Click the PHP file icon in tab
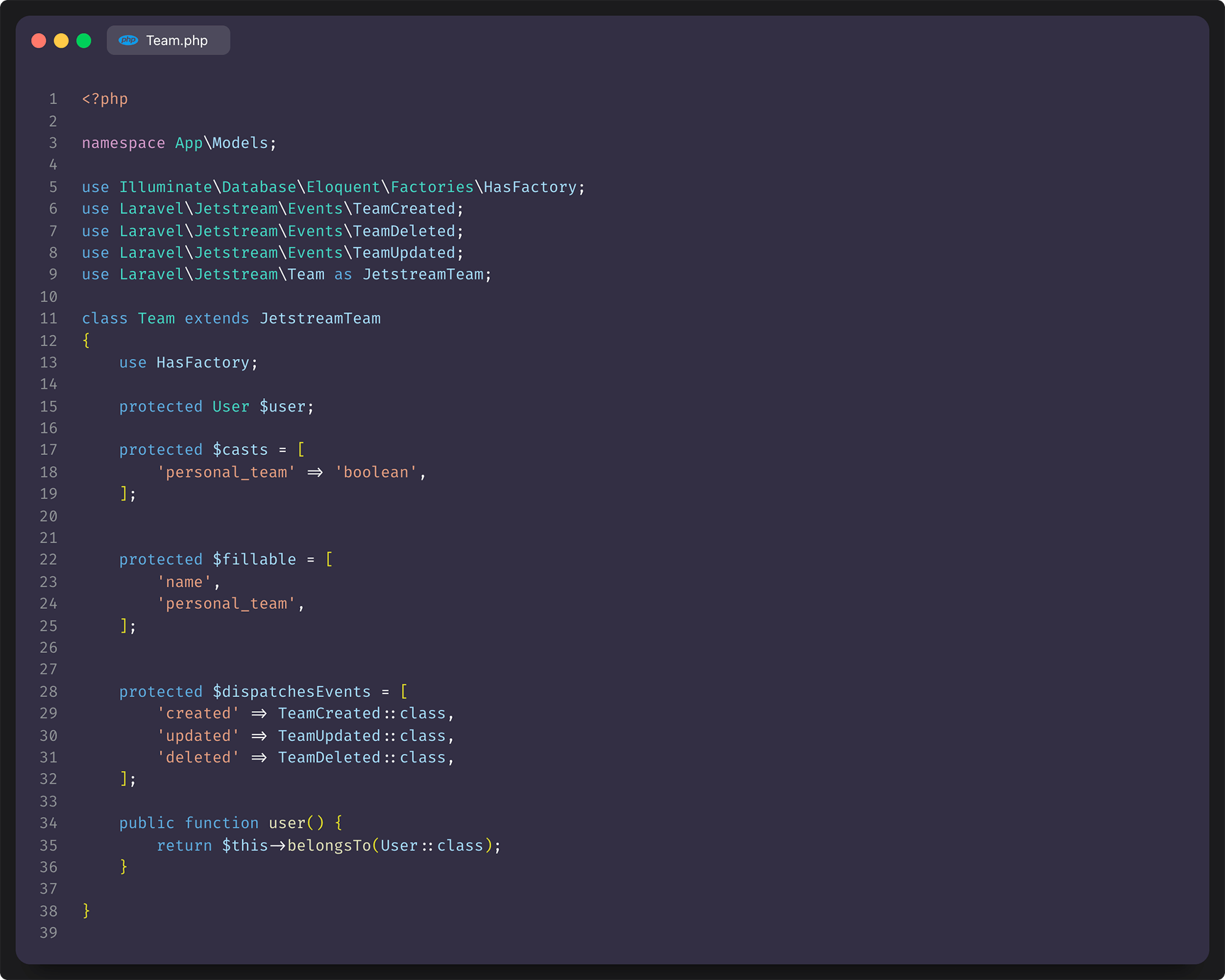 tap(128, 40)
